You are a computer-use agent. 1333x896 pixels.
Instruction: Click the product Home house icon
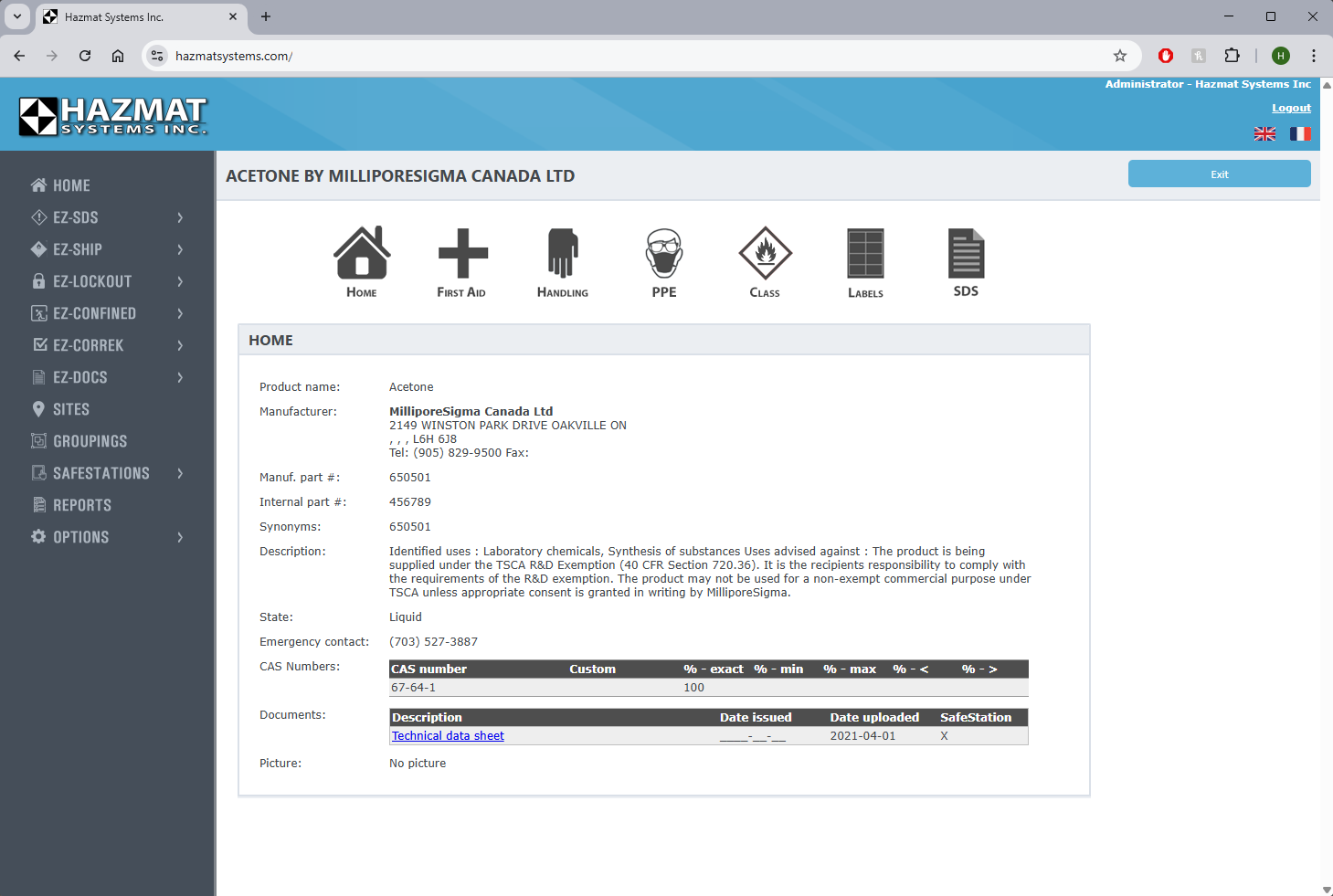362,254
